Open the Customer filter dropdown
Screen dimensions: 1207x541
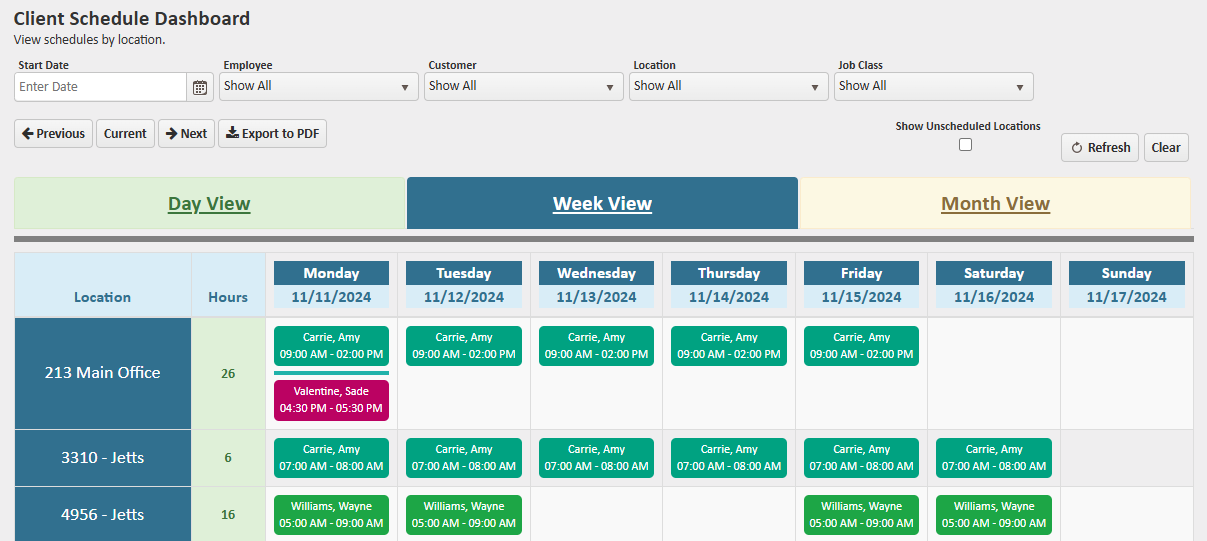[523, 87]
